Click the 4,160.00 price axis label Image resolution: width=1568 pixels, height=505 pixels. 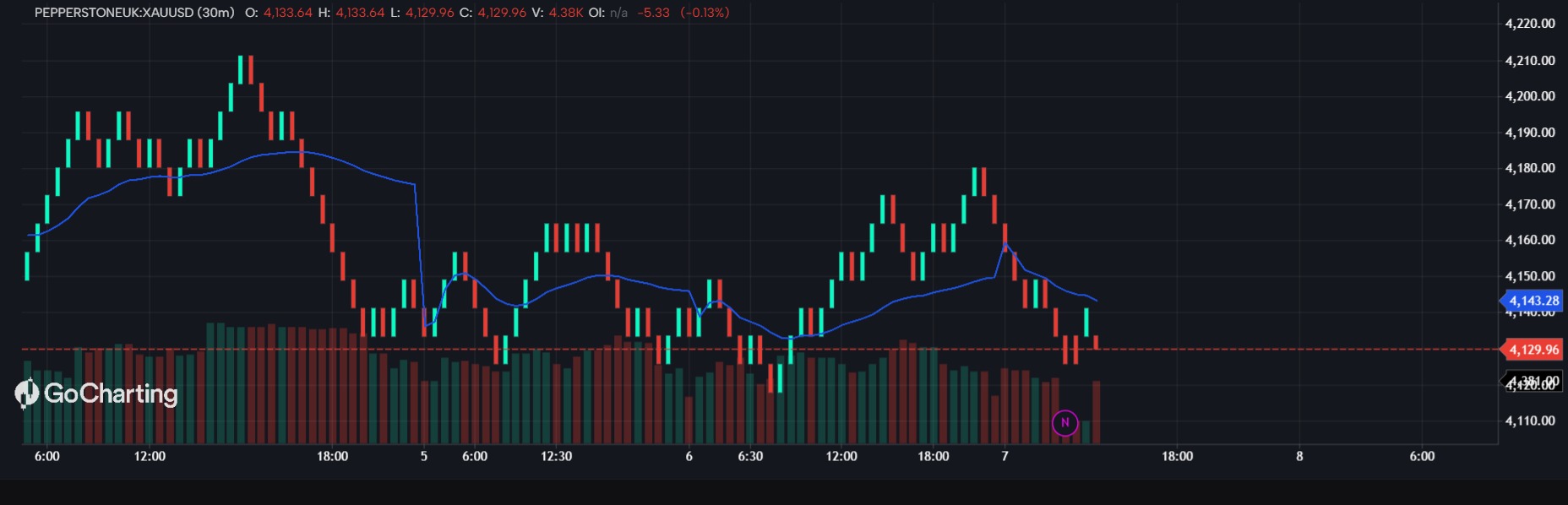point(1530,240)
